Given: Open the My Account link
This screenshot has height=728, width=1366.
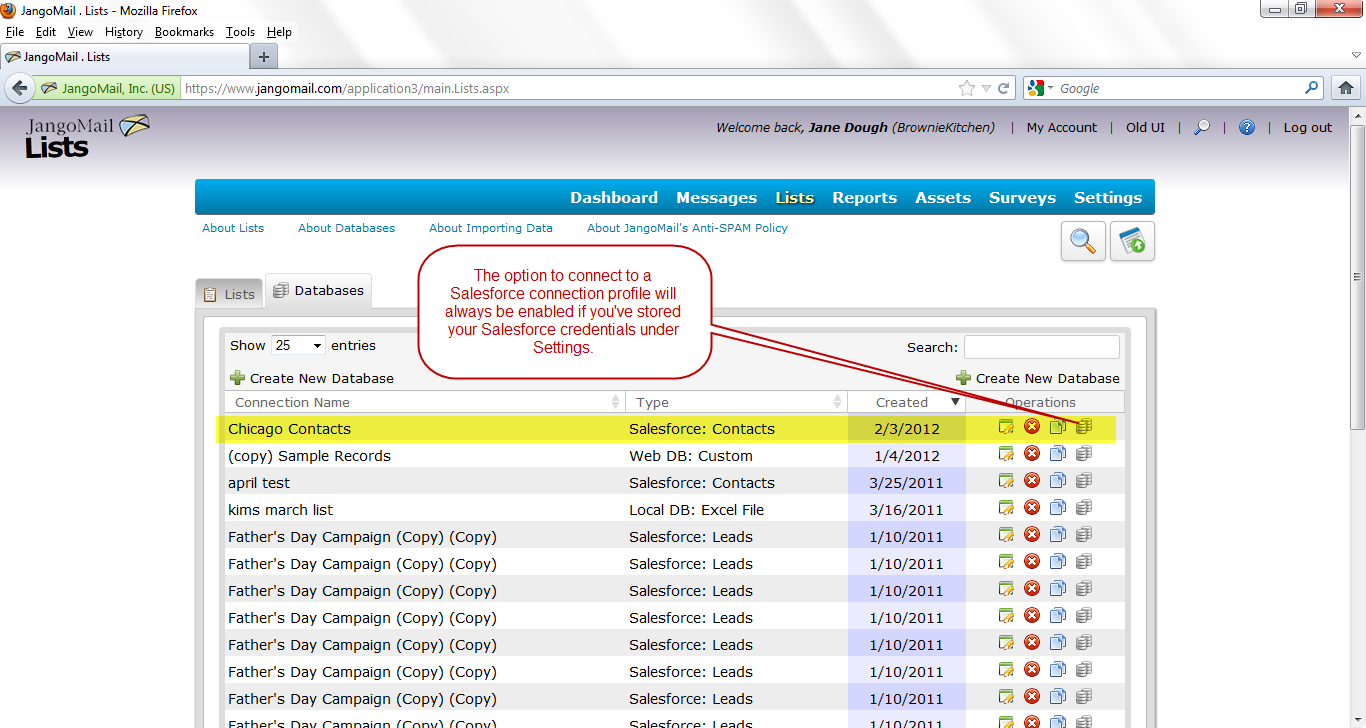Looking at the screenshot, I should click(x=1062, y=128).
